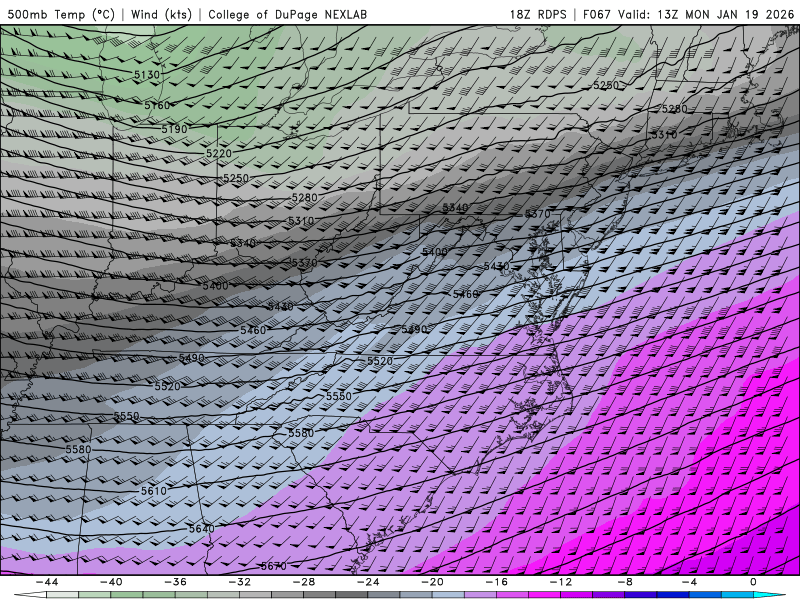Select the 5190 contour label
800x600 pixels.
pos(174,129)
